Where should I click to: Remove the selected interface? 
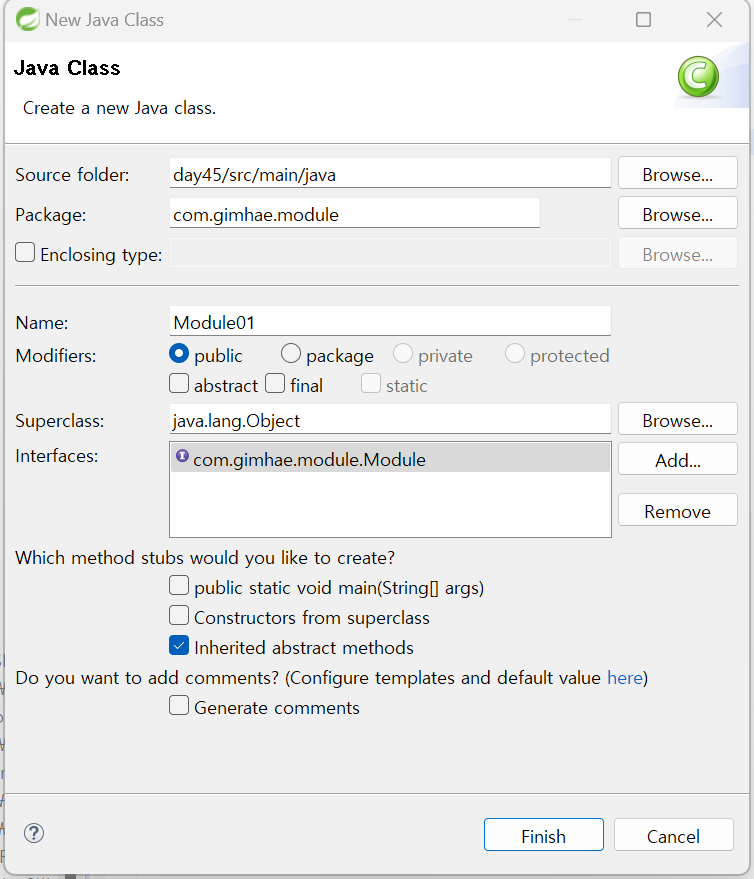(678, 510)
